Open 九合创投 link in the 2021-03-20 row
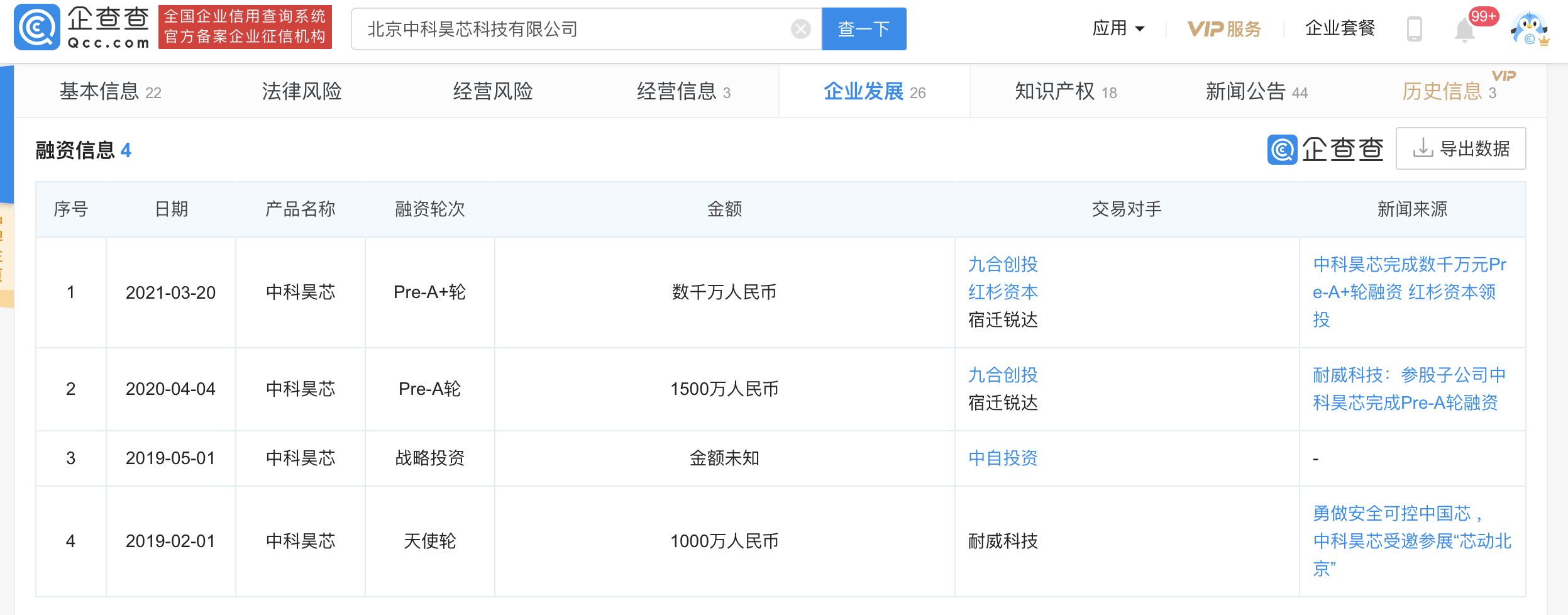Viewport: 1568px width, 615px height. pyautogui.click(x=1003, y=265)
